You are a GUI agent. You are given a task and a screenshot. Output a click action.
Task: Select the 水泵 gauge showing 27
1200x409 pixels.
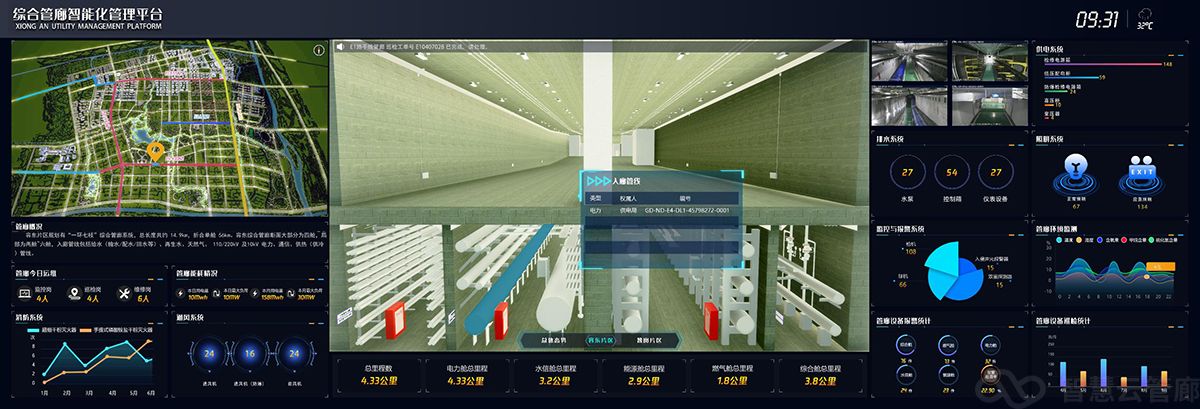tap(907, 172)
